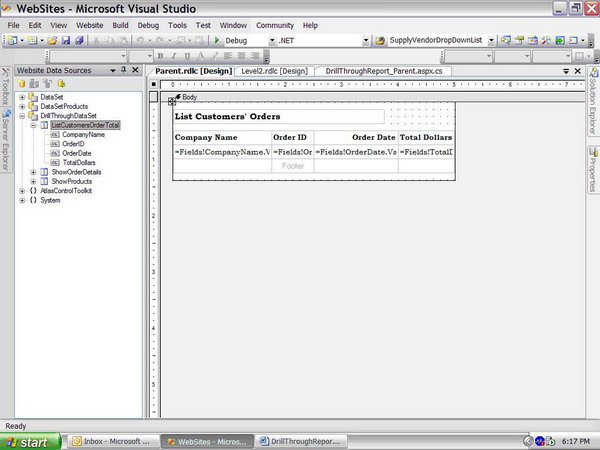The width and height of the screenshot is (600, 450).
Task: Click the Add New Data Source icon
Action: [21, 83]
